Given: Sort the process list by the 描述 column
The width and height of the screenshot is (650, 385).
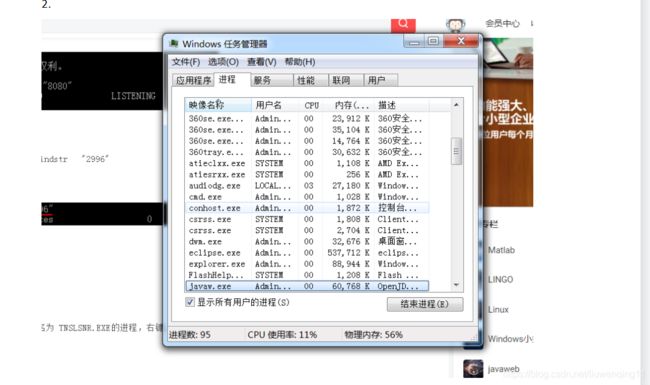Looking at the screenshot, I should [x=402, y=105].
